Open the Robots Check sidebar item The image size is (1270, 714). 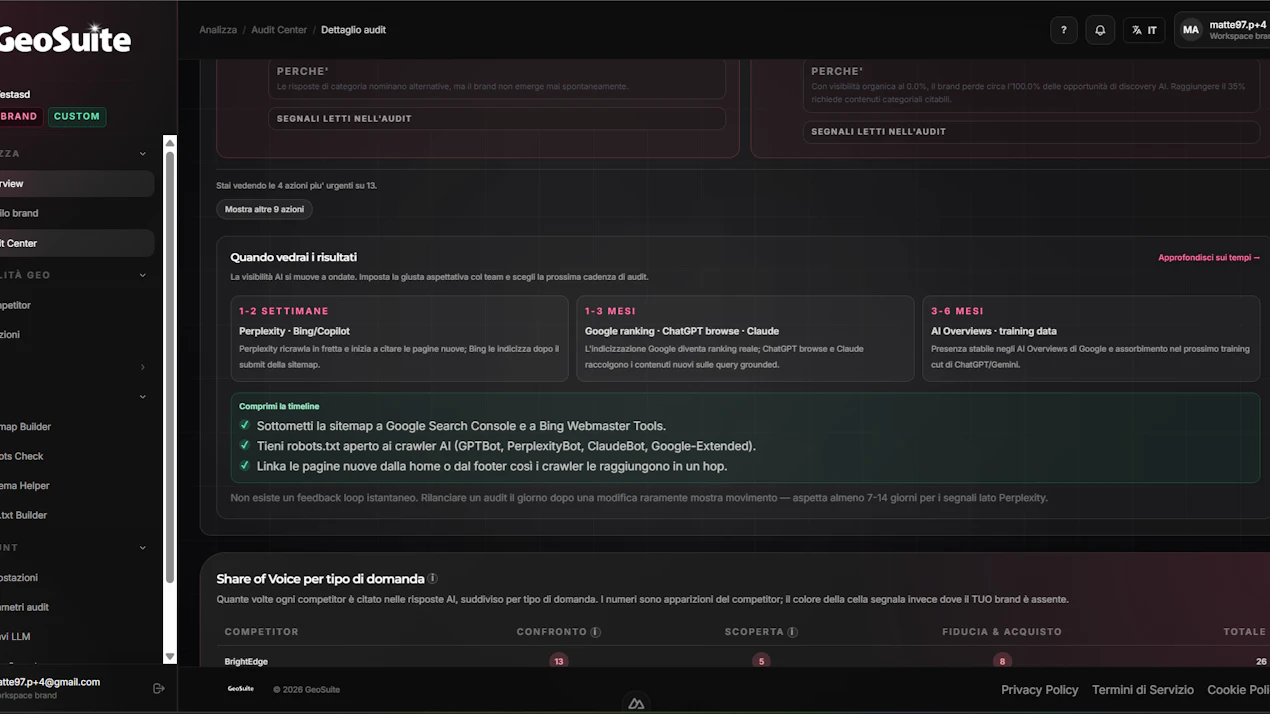click(75, 456)
